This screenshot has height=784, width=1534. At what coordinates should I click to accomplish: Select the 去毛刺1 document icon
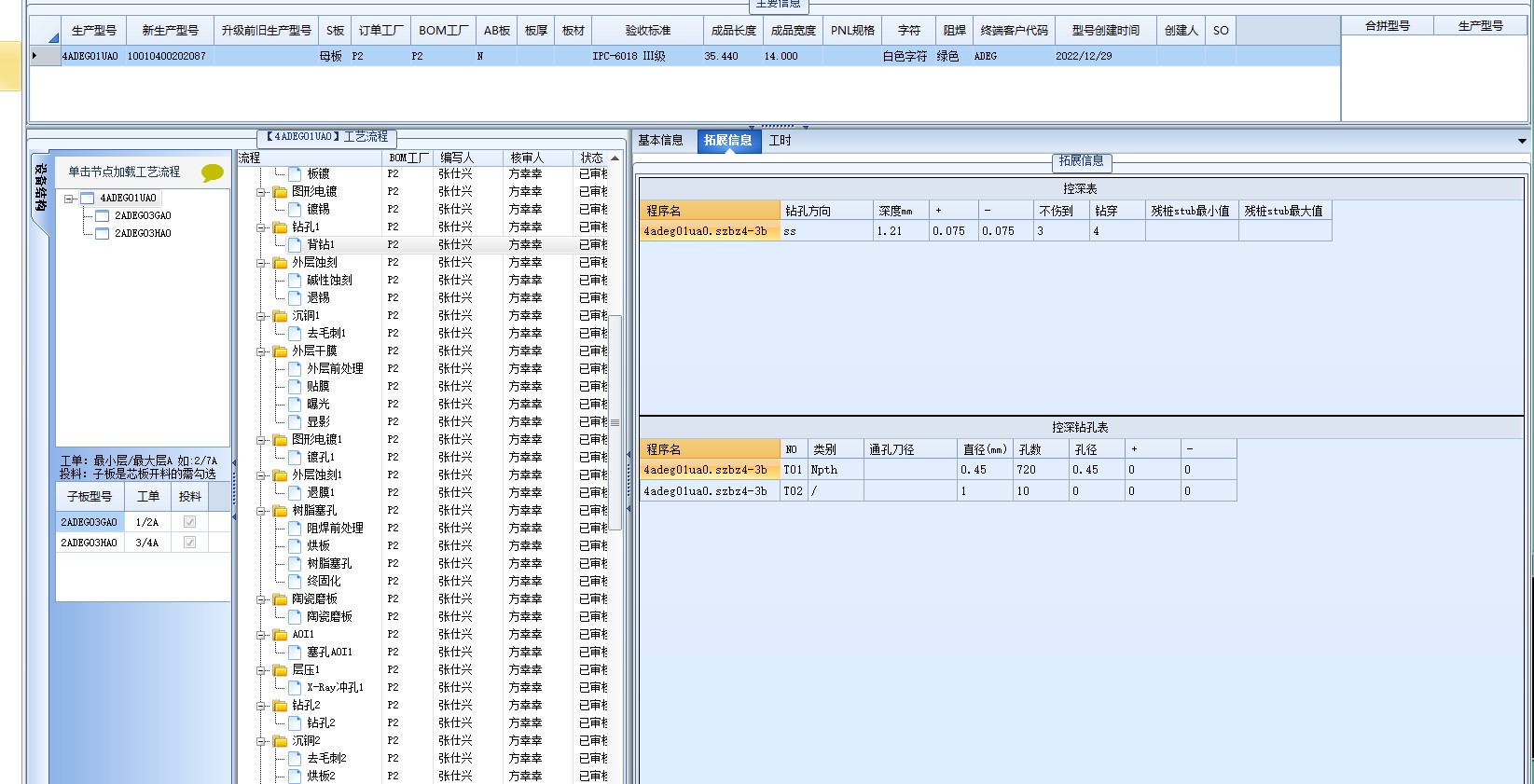295,333
